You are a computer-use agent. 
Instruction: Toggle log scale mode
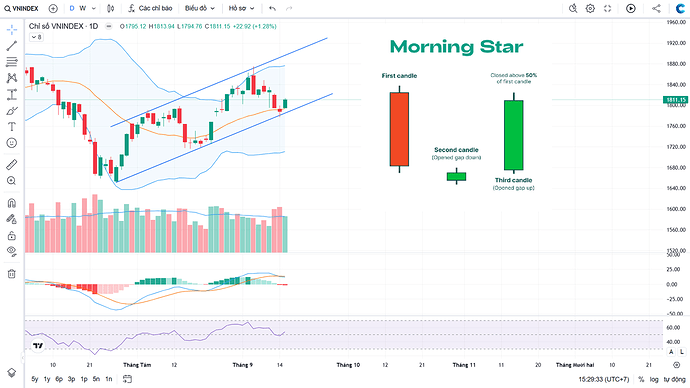point(654,379)
